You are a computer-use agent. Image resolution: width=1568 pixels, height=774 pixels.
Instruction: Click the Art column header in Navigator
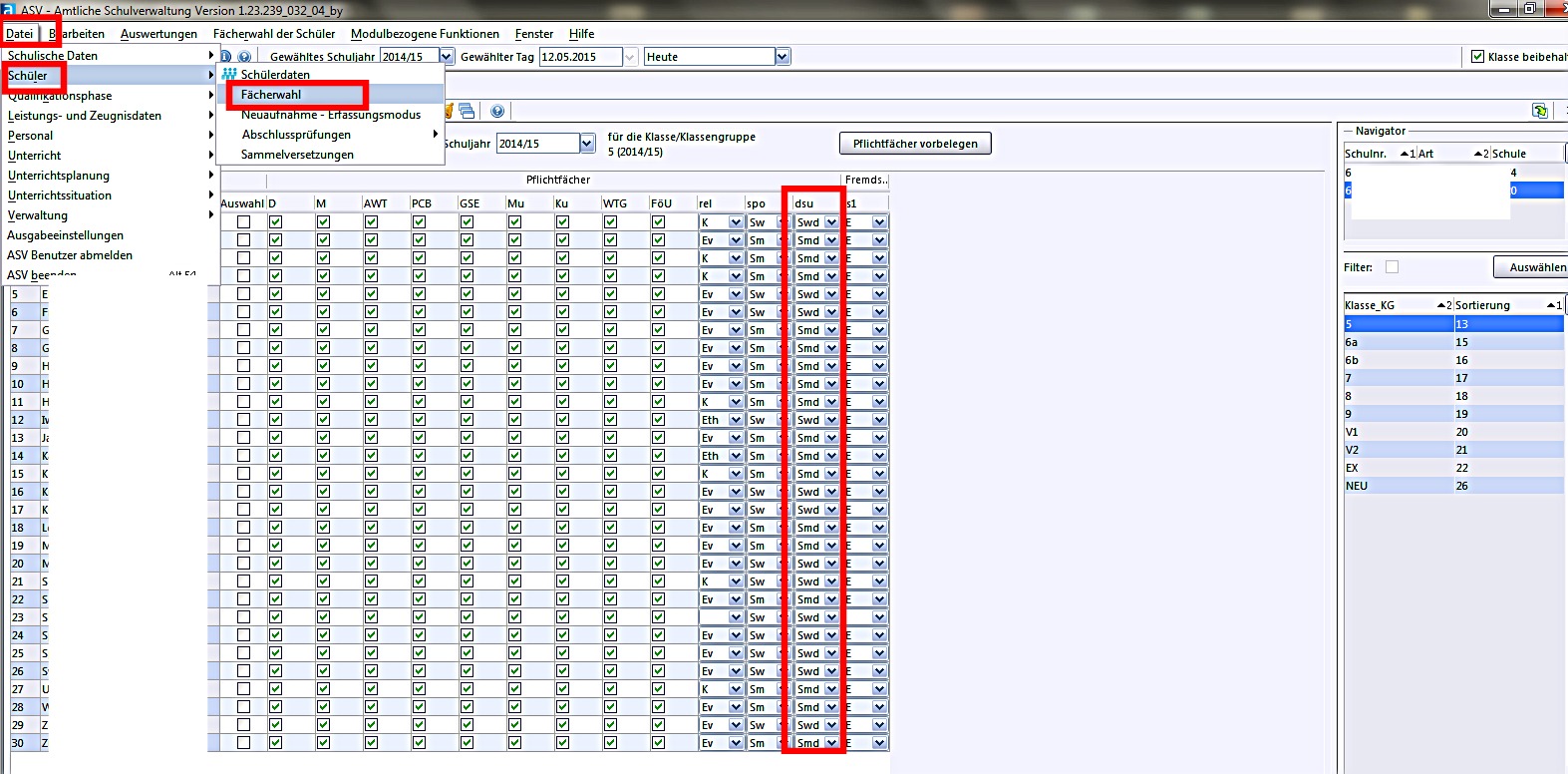1453,154
